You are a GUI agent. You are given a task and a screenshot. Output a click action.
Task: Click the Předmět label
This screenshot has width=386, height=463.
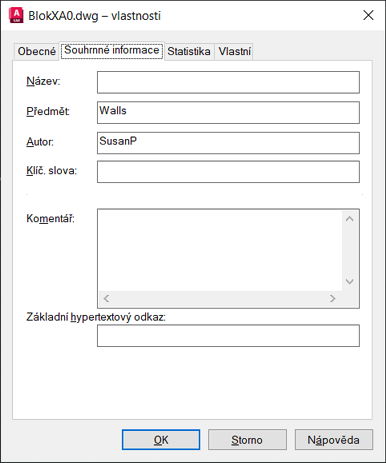coord(48,112)
